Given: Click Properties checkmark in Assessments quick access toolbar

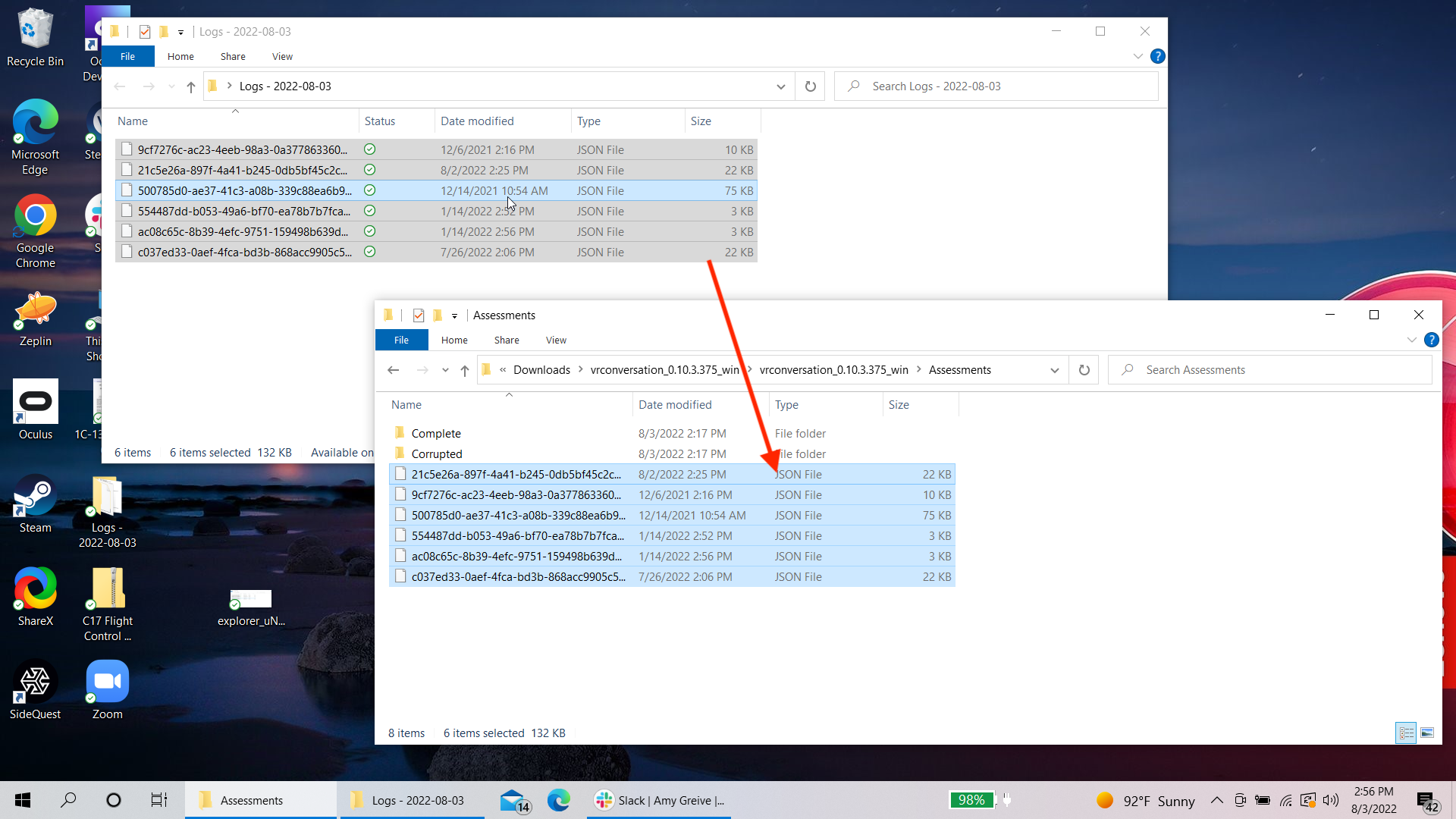Looking at the screenshot, I should point(419,315).
